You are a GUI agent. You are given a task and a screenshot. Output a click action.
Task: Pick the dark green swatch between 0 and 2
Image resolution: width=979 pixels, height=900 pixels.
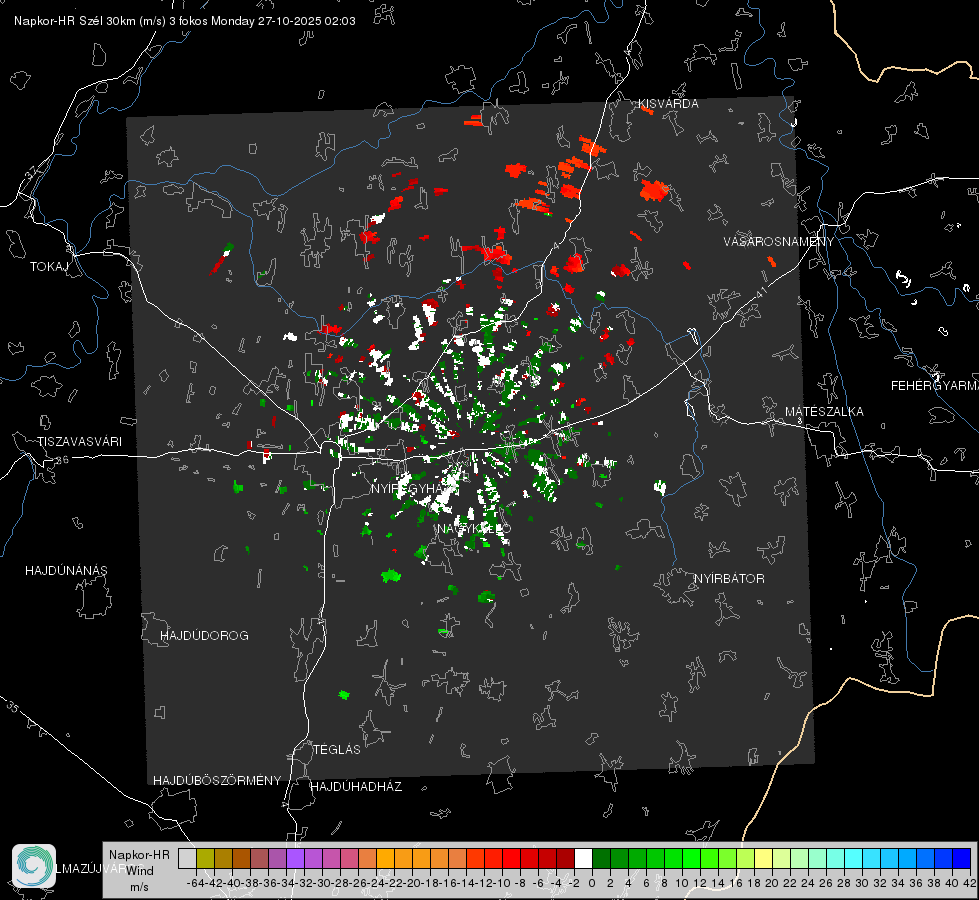(x=601, y=858)
